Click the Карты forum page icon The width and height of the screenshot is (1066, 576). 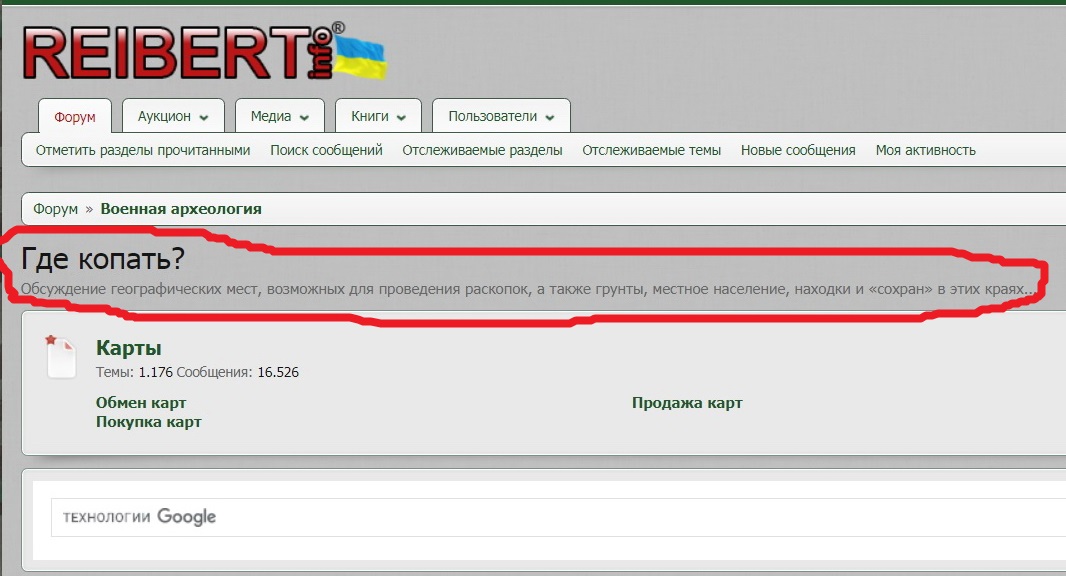(x=61, y=357)
